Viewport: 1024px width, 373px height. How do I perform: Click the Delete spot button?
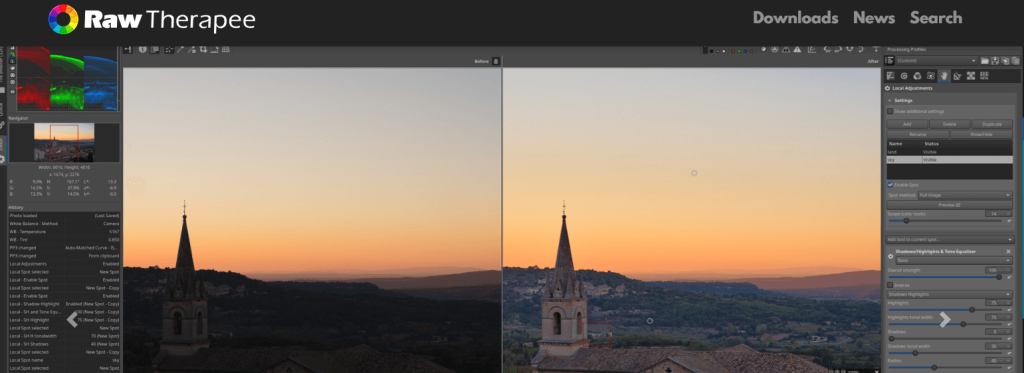click(x=950, y=124)
